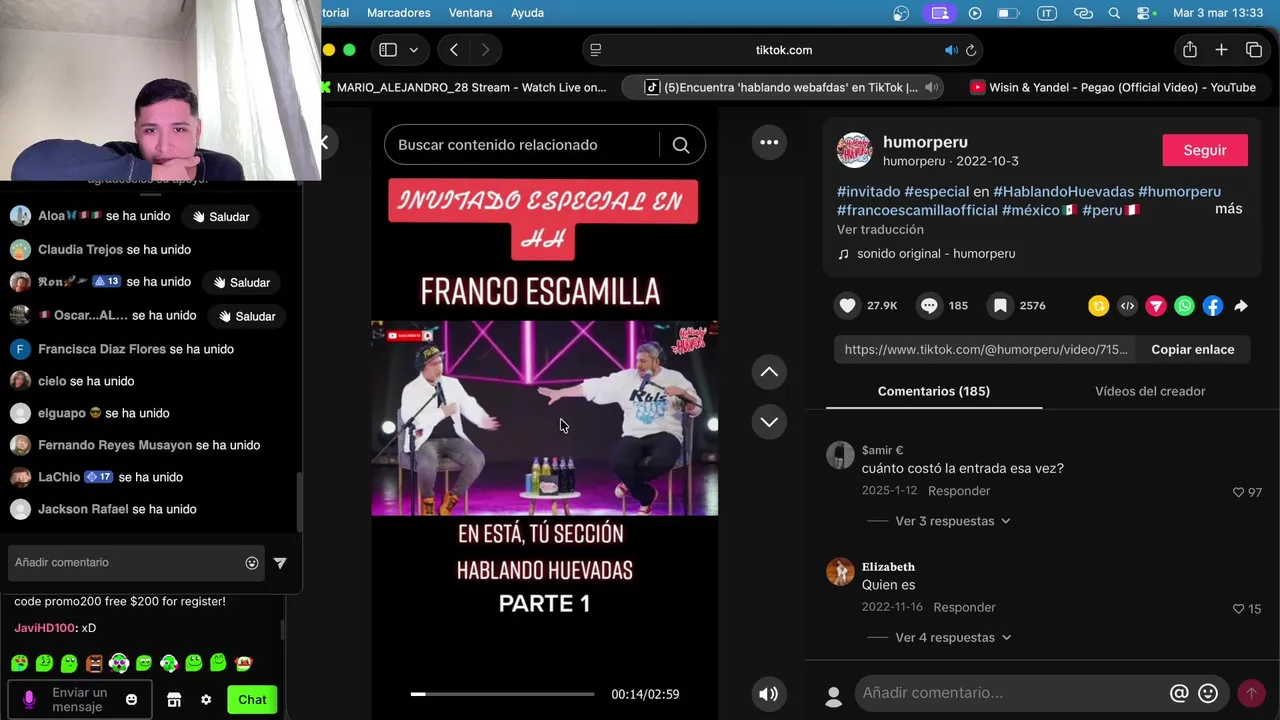Expand the sidebar options chevron in Safari
1280x720 pixels.
(413, 50)
